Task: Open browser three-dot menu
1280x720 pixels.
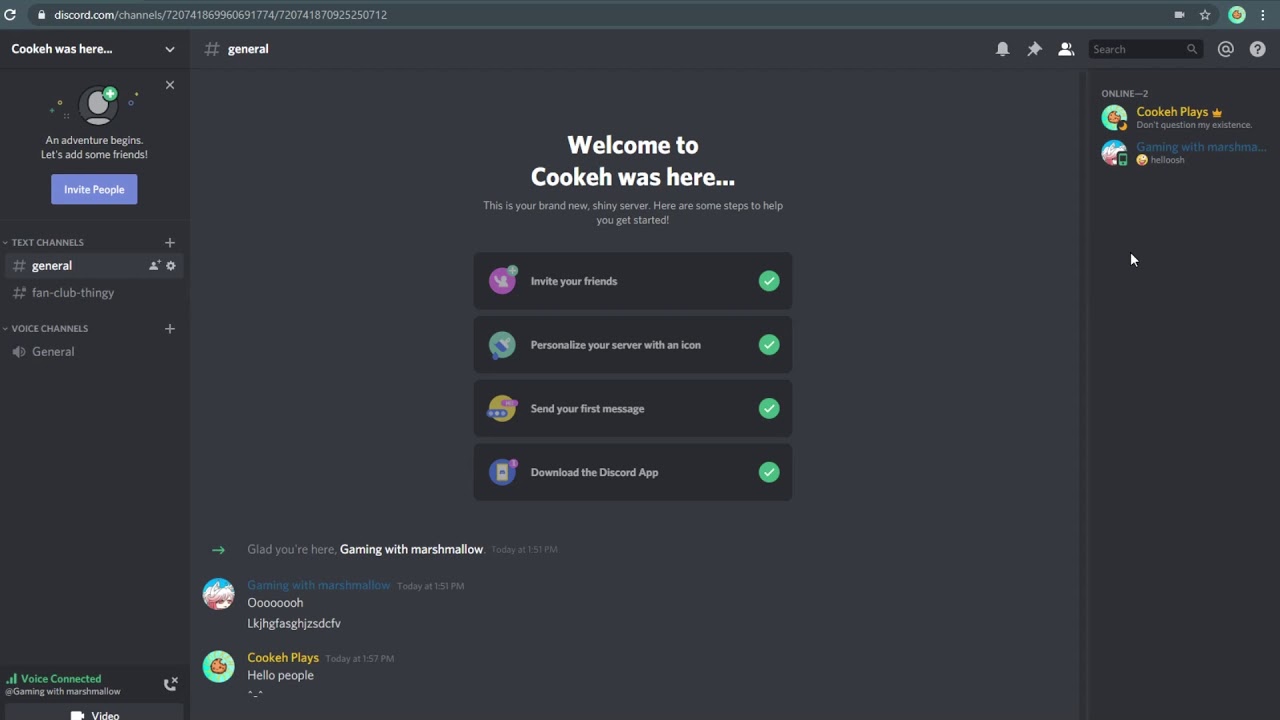Action: [x=1263, y=15]
